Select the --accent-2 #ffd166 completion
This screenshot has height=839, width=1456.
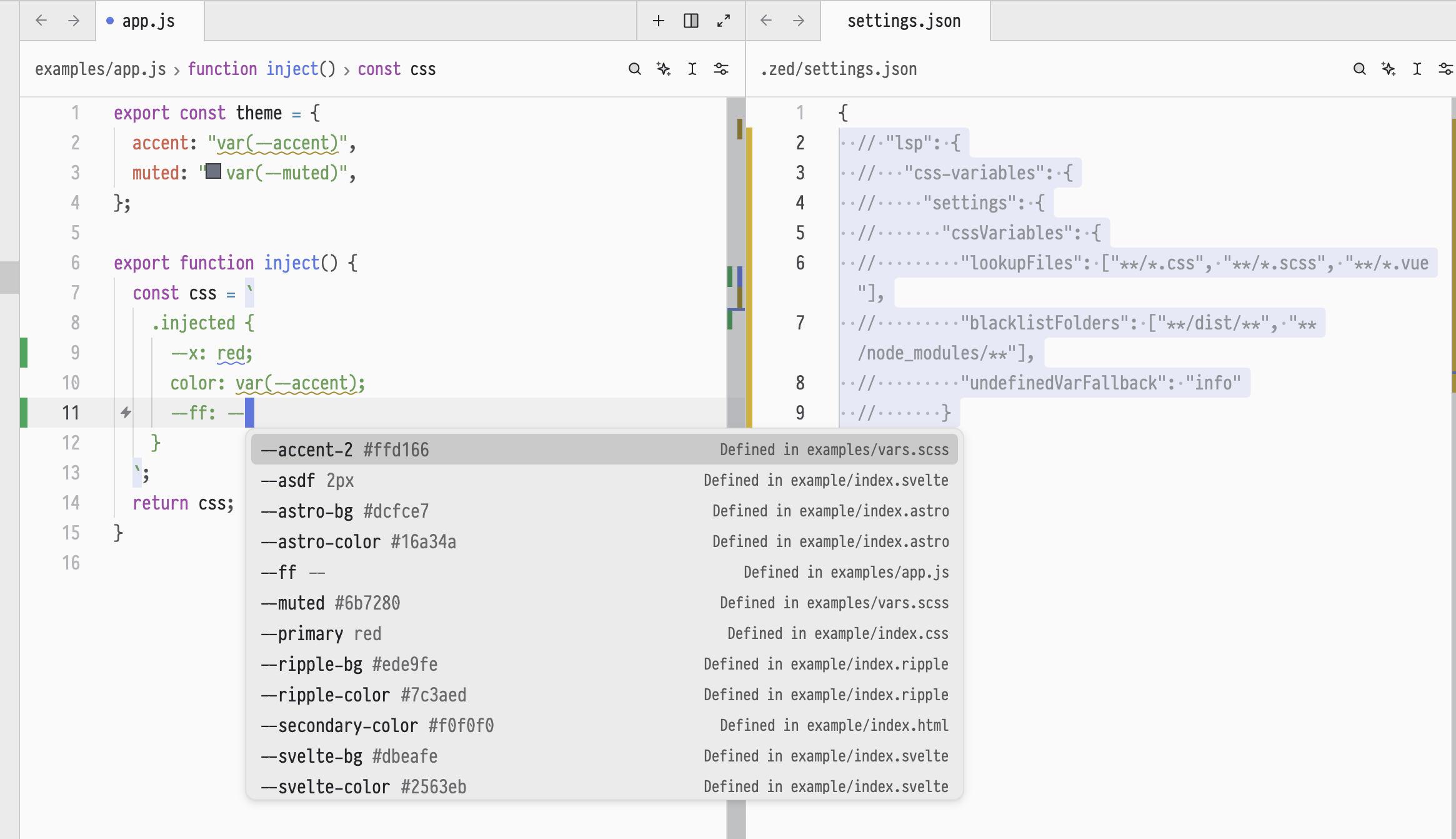(604, 450)
